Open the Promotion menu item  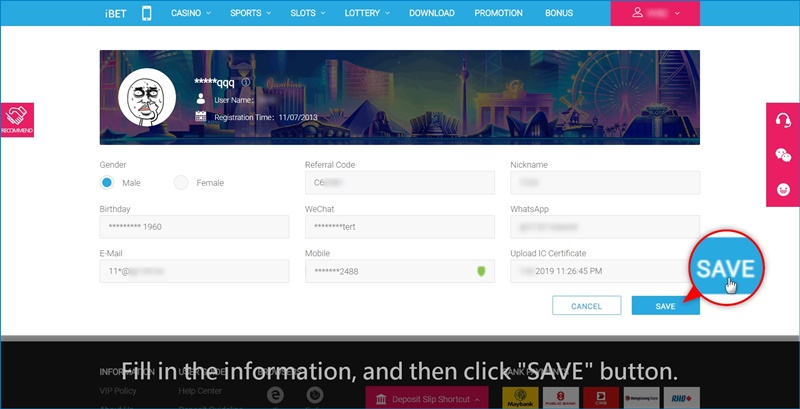[x=498, y=13]
